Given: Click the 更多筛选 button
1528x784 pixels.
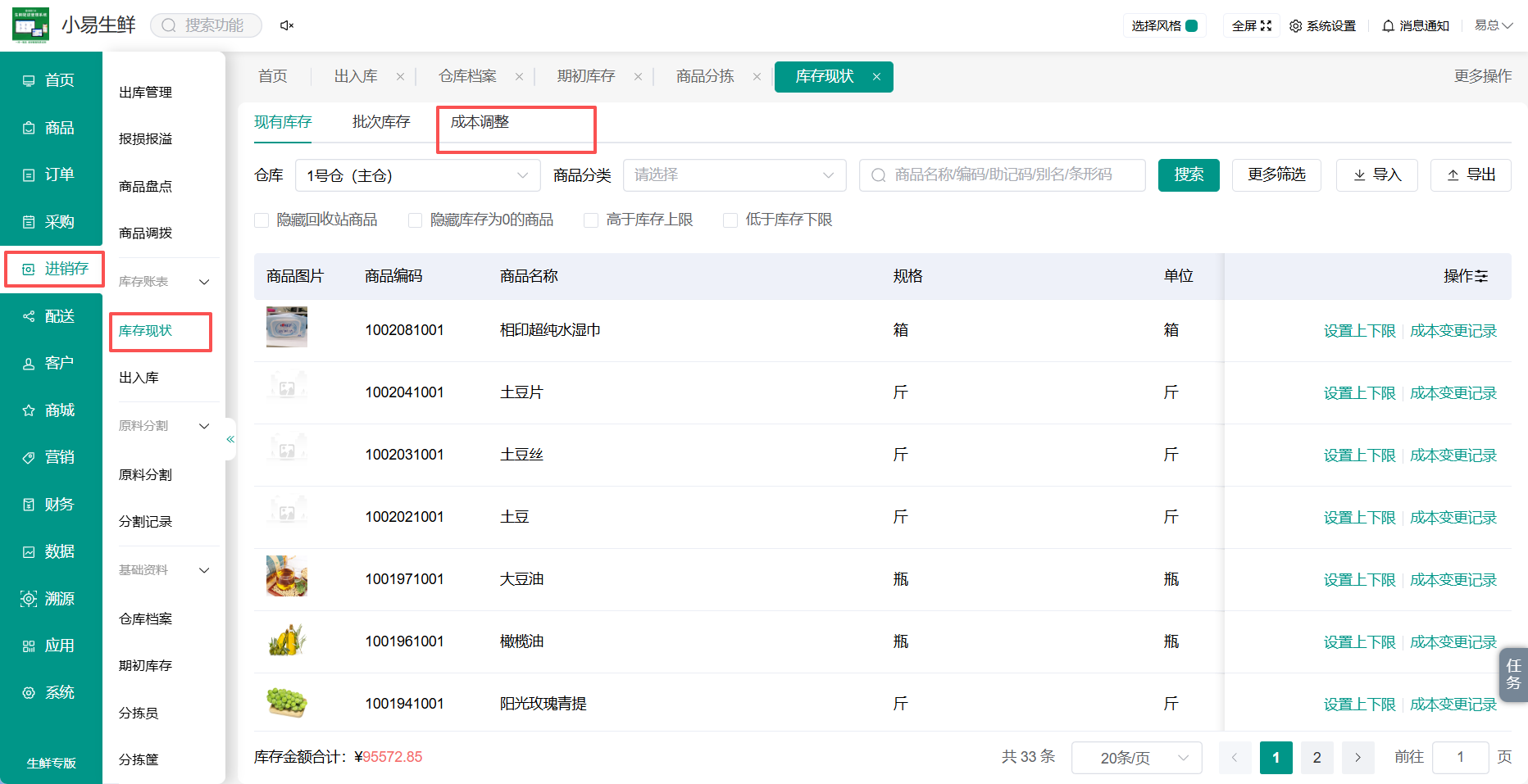Looking at the screenshot, I should (1276, 175).
